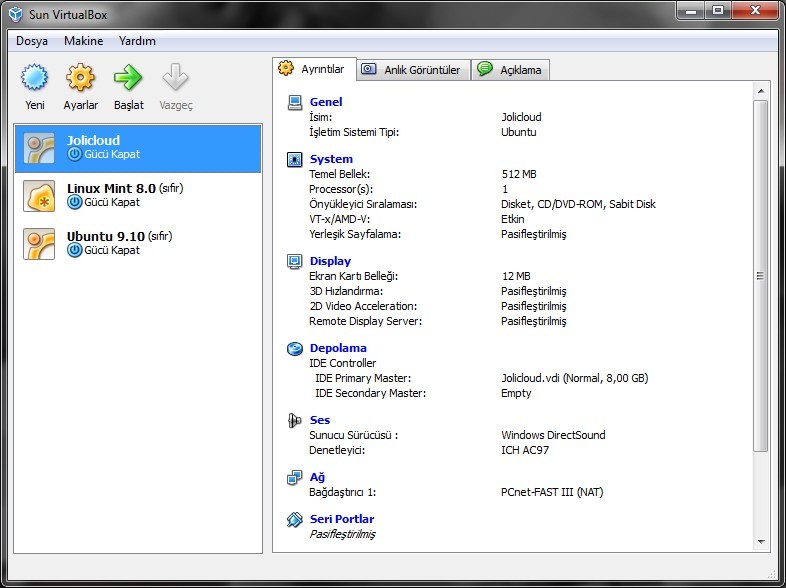Switch to Ayrıntılar tab label

323,69
